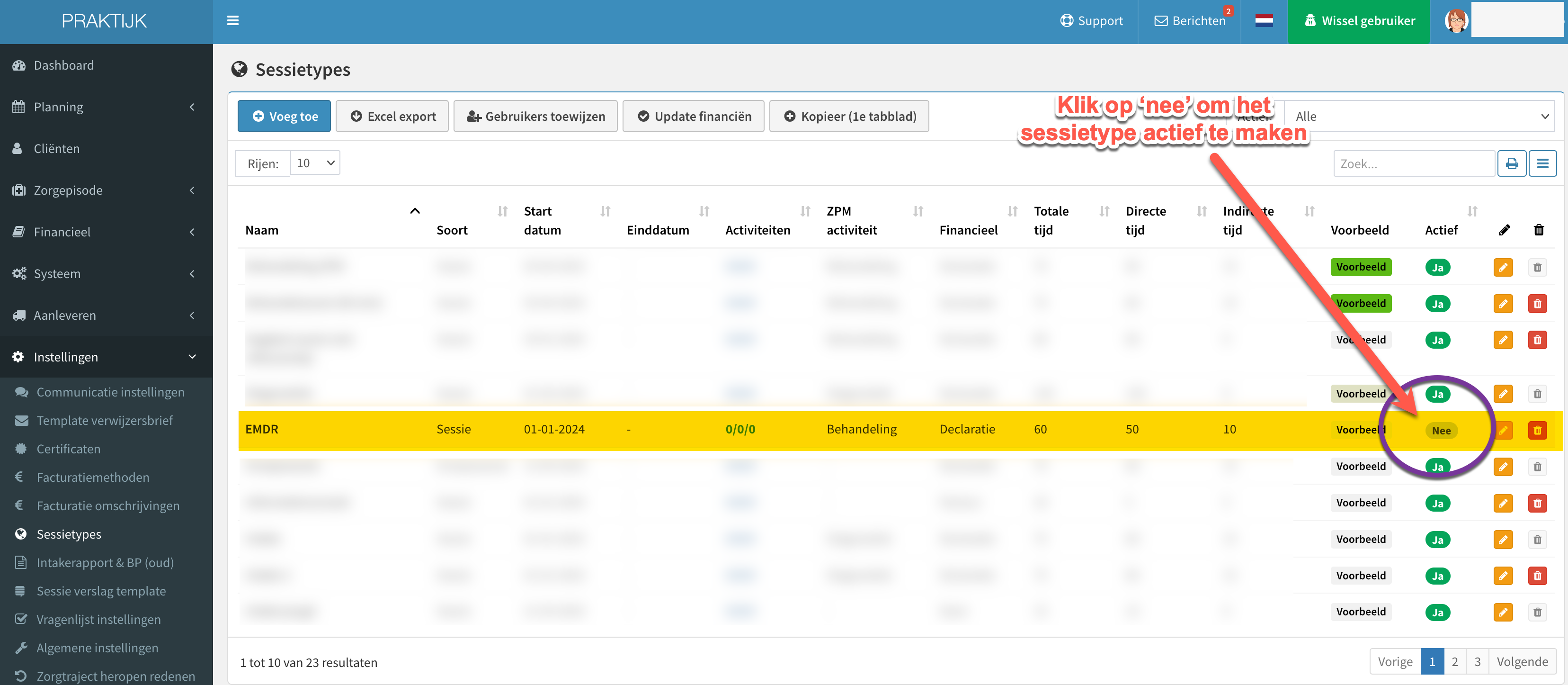Expand the Financieel sidebar menu

(106, 232)
